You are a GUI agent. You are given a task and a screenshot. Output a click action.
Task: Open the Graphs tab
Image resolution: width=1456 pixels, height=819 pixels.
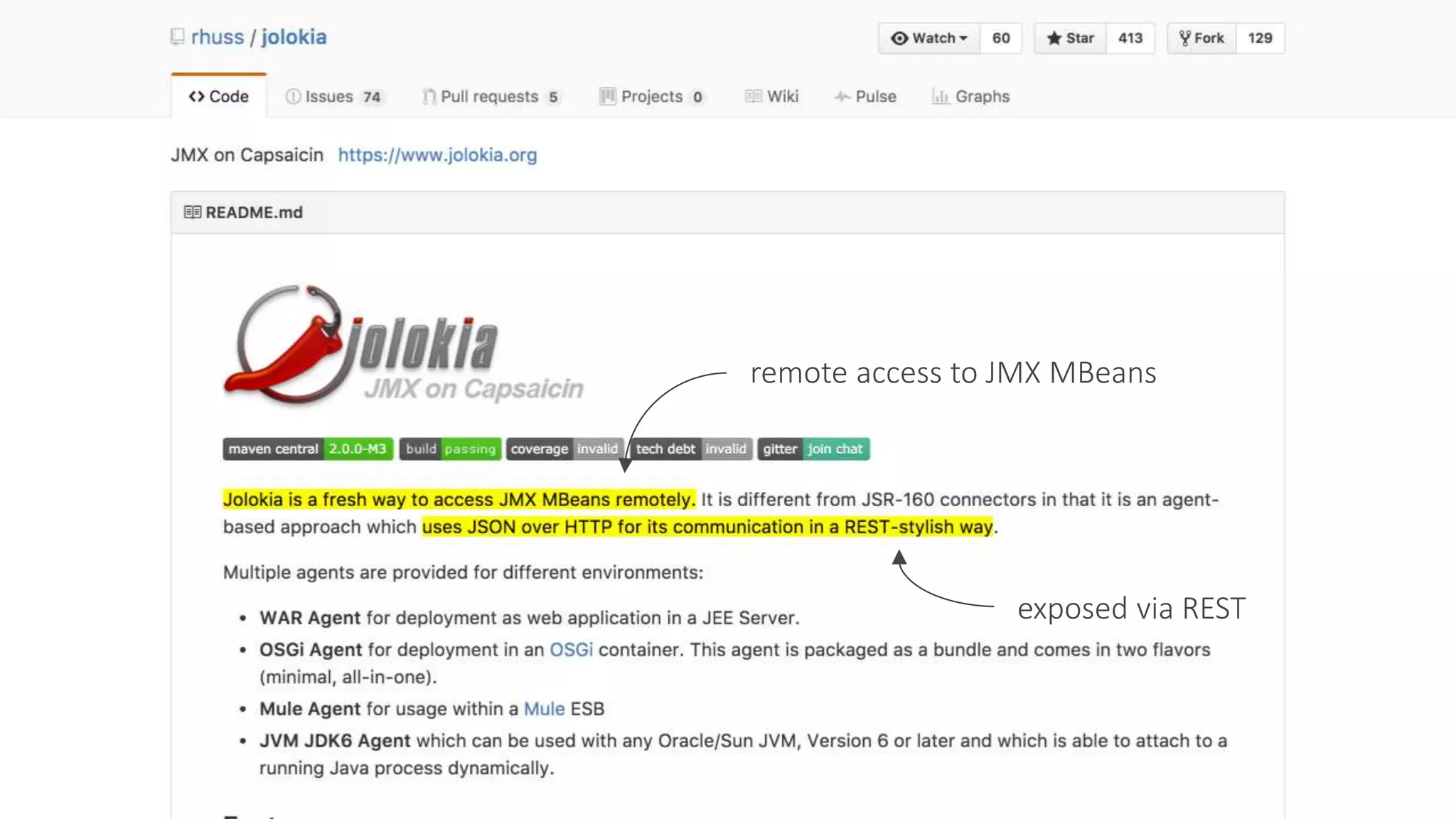click(971, 97)
